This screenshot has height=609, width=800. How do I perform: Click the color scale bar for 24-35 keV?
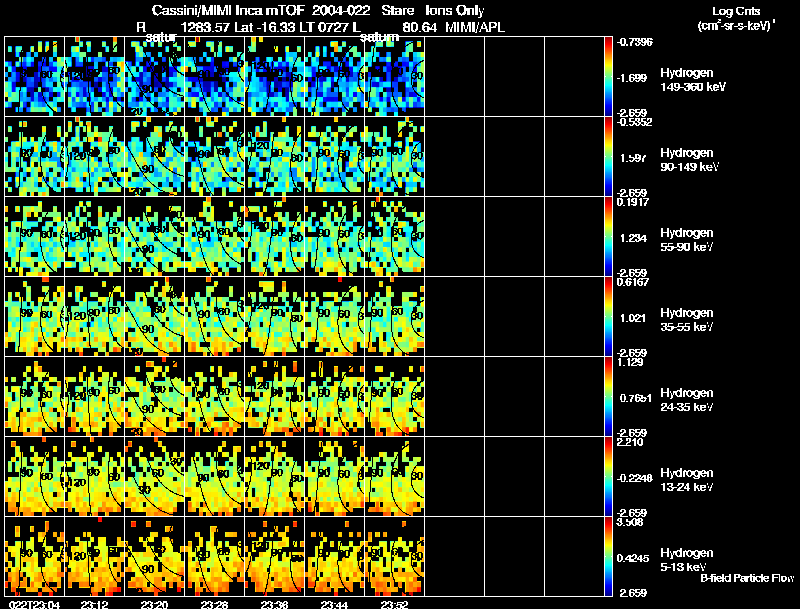click(x=608, y=397)
